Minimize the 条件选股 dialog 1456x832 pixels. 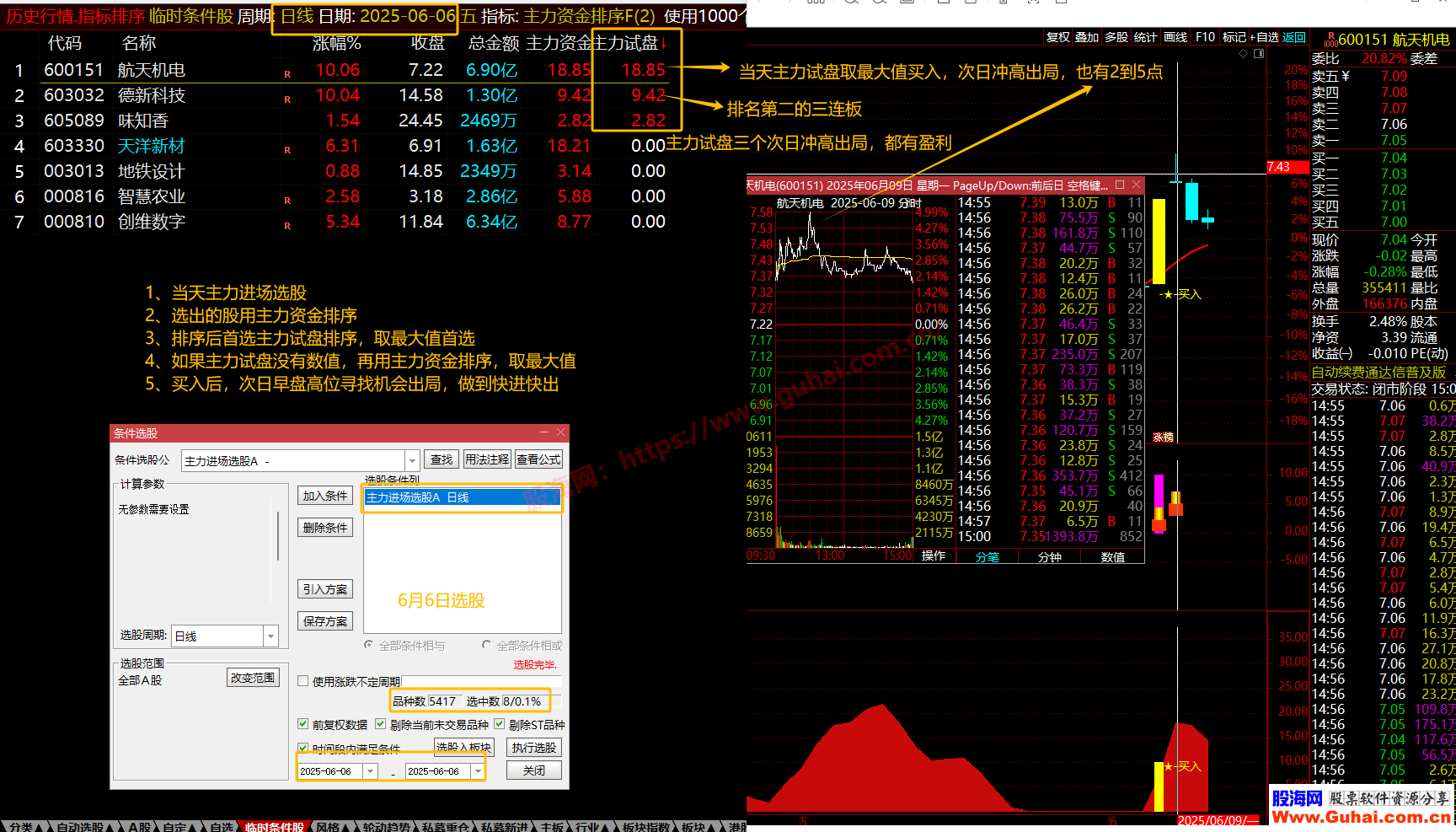[543, 432]
